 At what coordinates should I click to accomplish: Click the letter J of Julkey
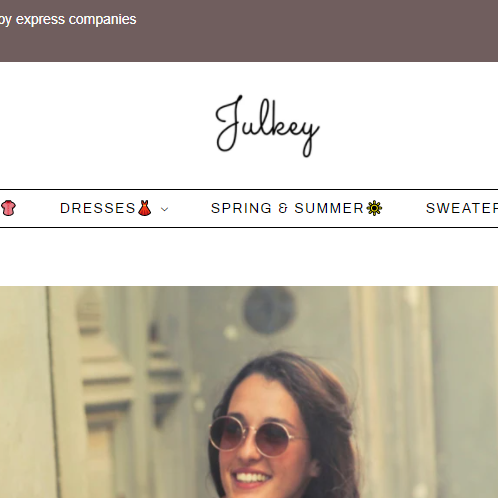click(229, 124)
